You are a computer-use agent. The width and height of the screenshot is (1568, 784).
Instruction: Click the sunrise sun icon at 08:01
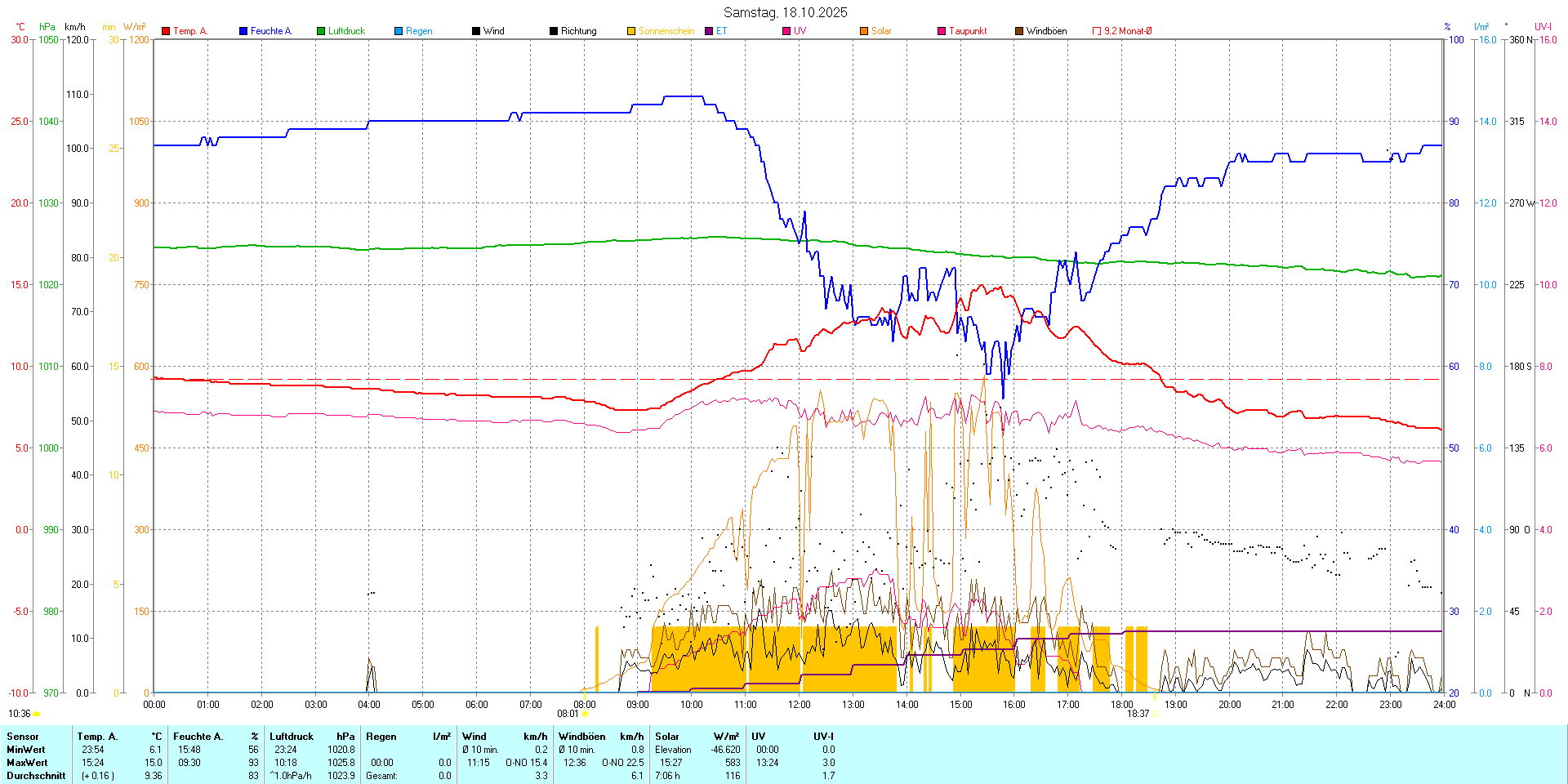pos(585,714)
